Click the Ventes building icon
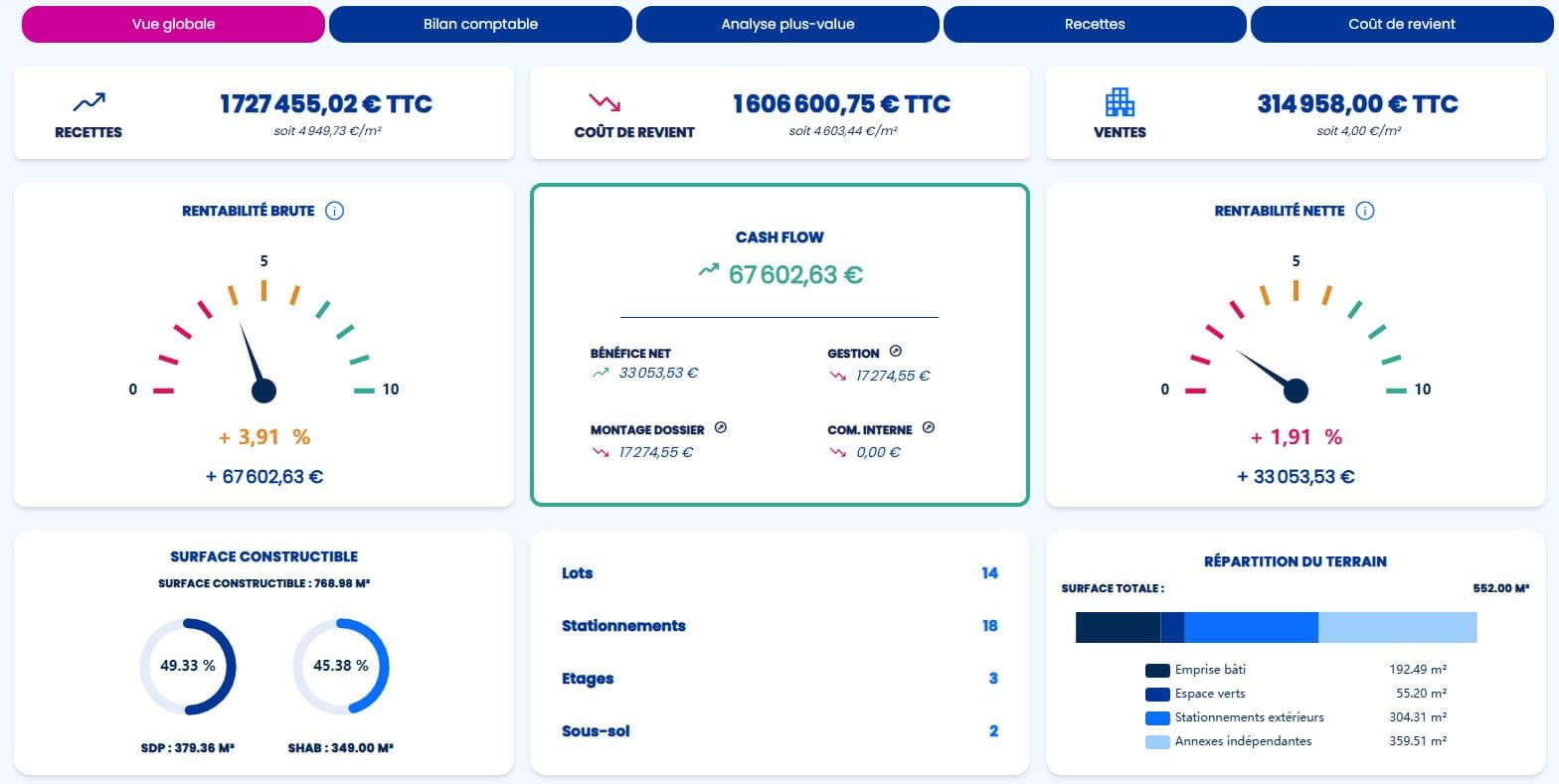Screen dimensions: 1559x784 coord(1120,101)
